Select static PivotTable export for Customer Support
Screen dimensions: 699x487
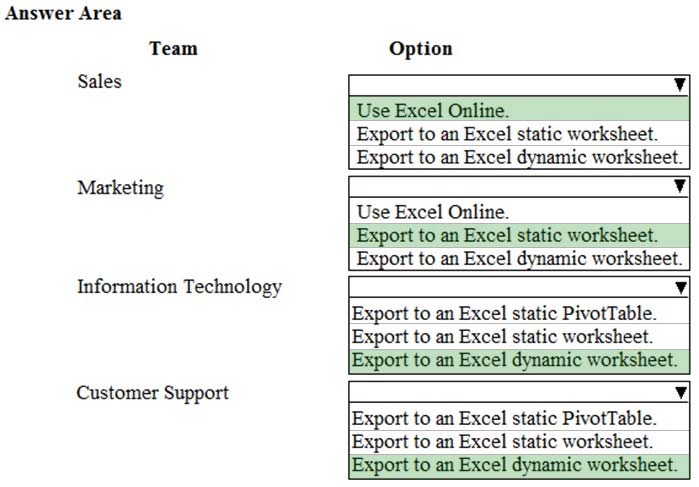click(x=519, y=418)
